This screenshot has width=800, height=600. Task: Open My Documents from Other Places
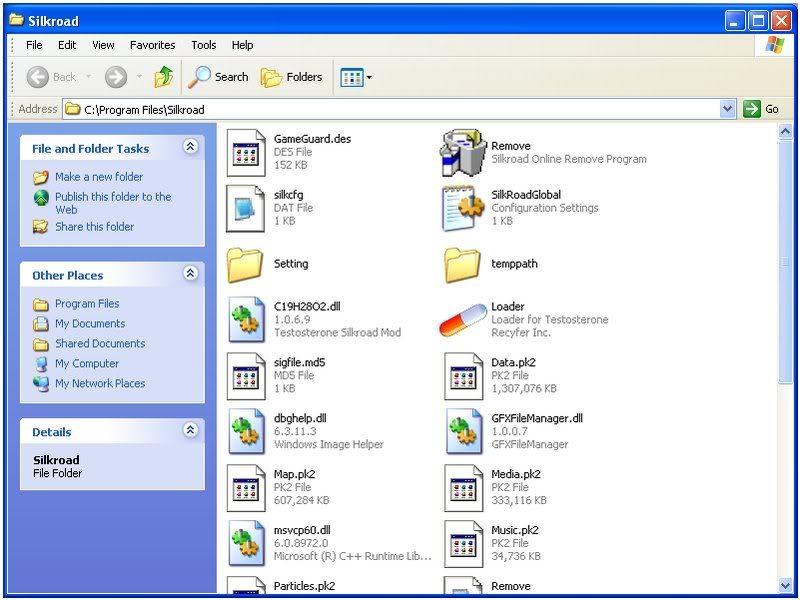tap(90, 323)
